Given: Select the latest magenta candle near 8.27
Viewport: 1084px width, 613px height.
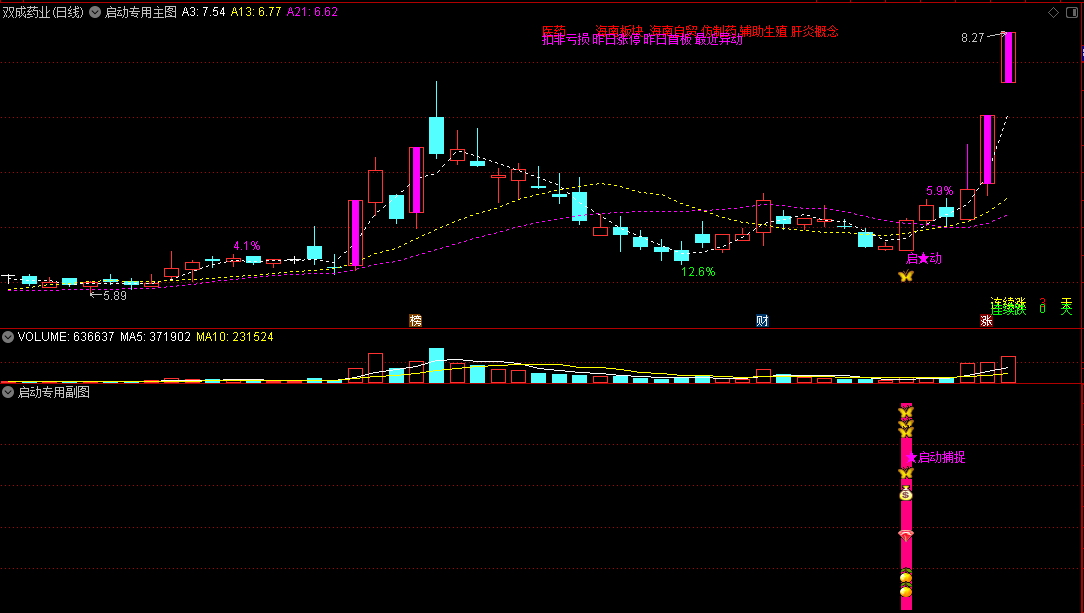Looking at the screenshot, I should tap(1008, 57).
